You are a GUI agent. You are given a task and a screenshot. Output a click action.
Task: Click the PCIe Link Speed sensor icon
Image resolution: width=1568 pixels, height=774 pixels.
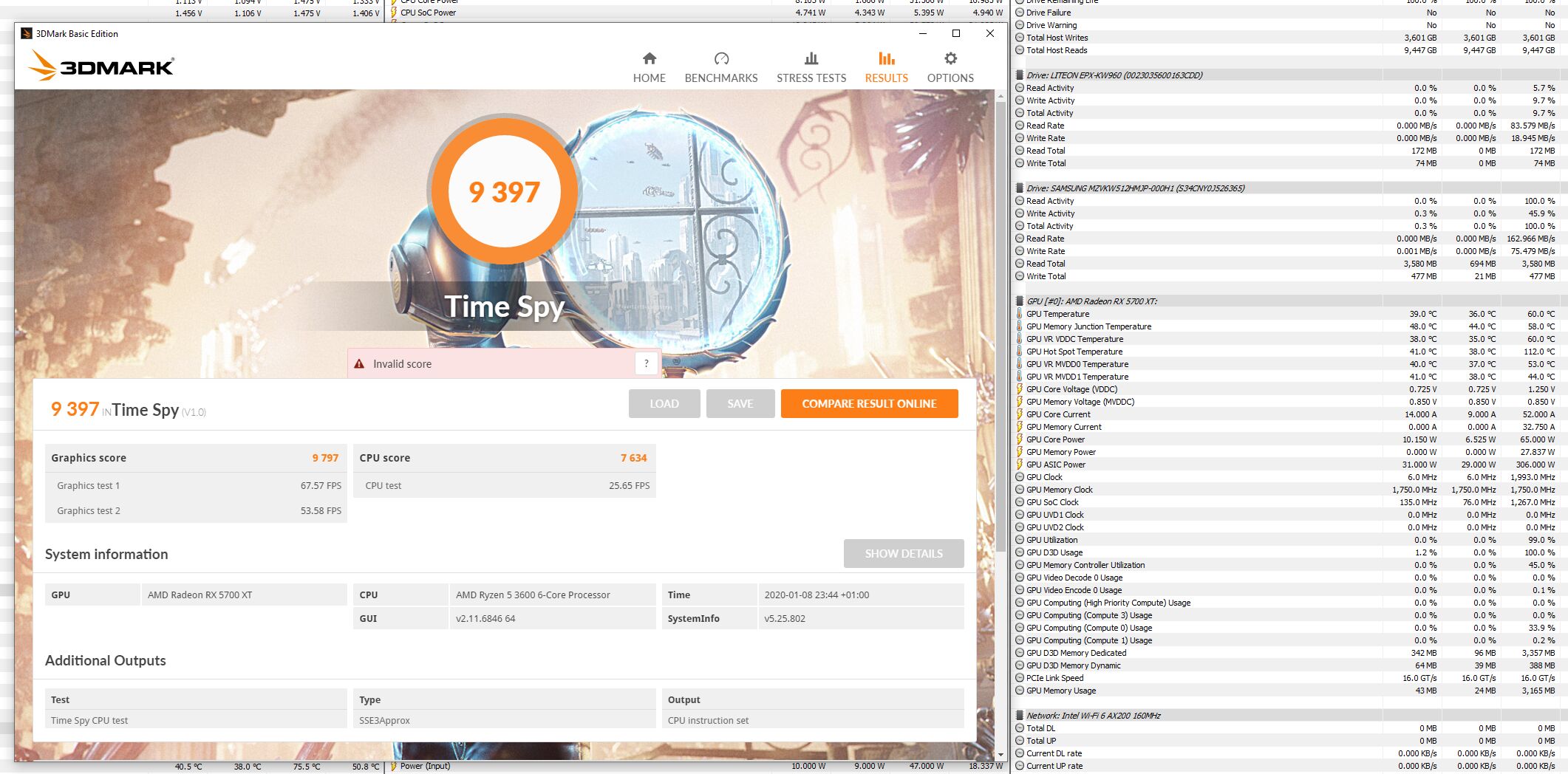tap(1020, 678)
